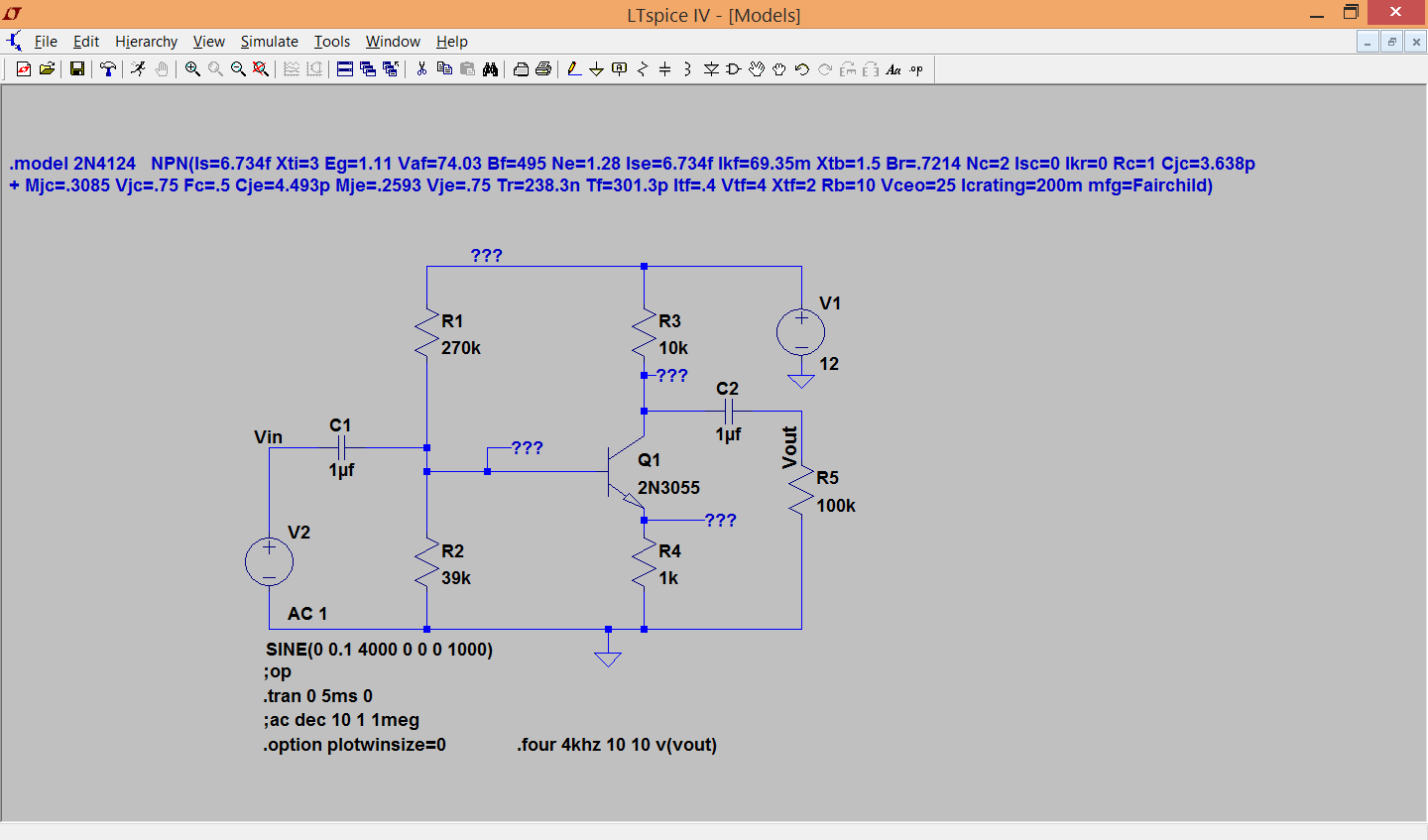Open the Window menu
This screenshot has height=840, width=1428.
tap(393, 42)
